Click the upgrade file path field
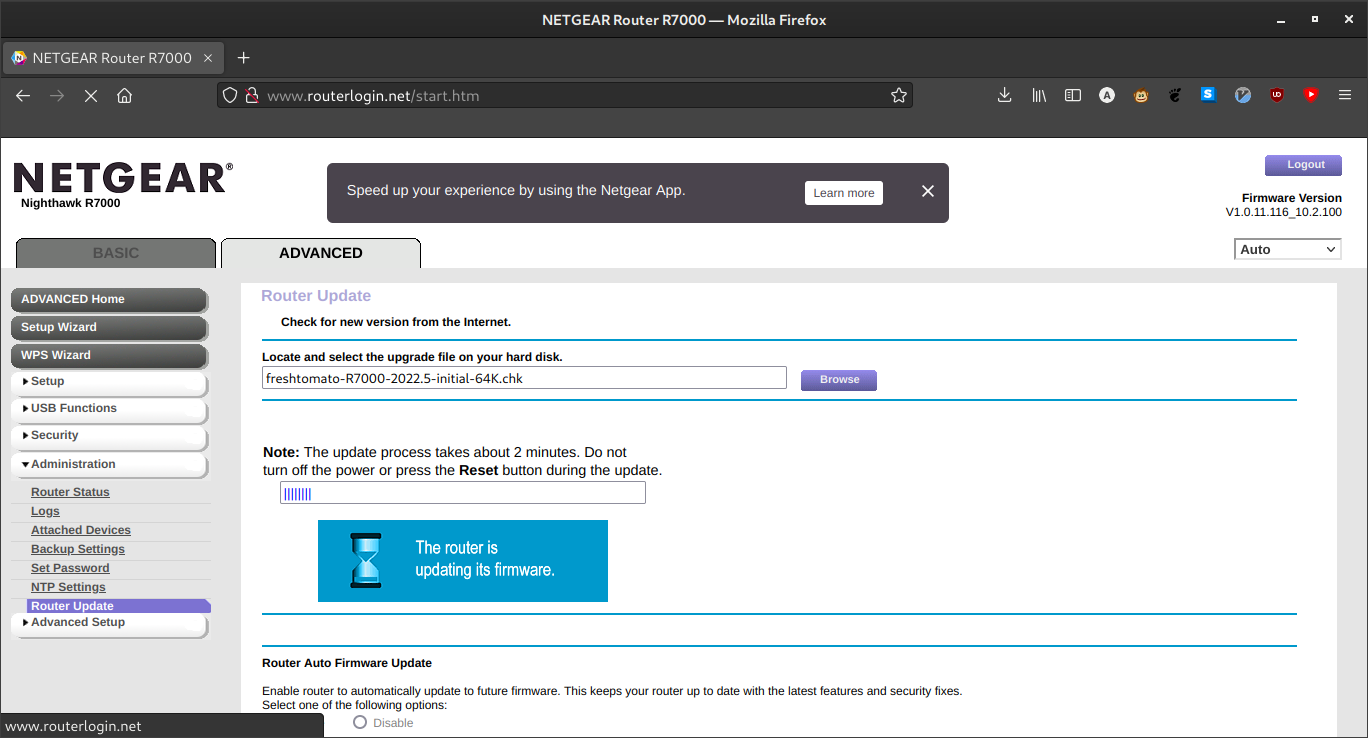The image size is (1368, 738). tap(524, 378)
